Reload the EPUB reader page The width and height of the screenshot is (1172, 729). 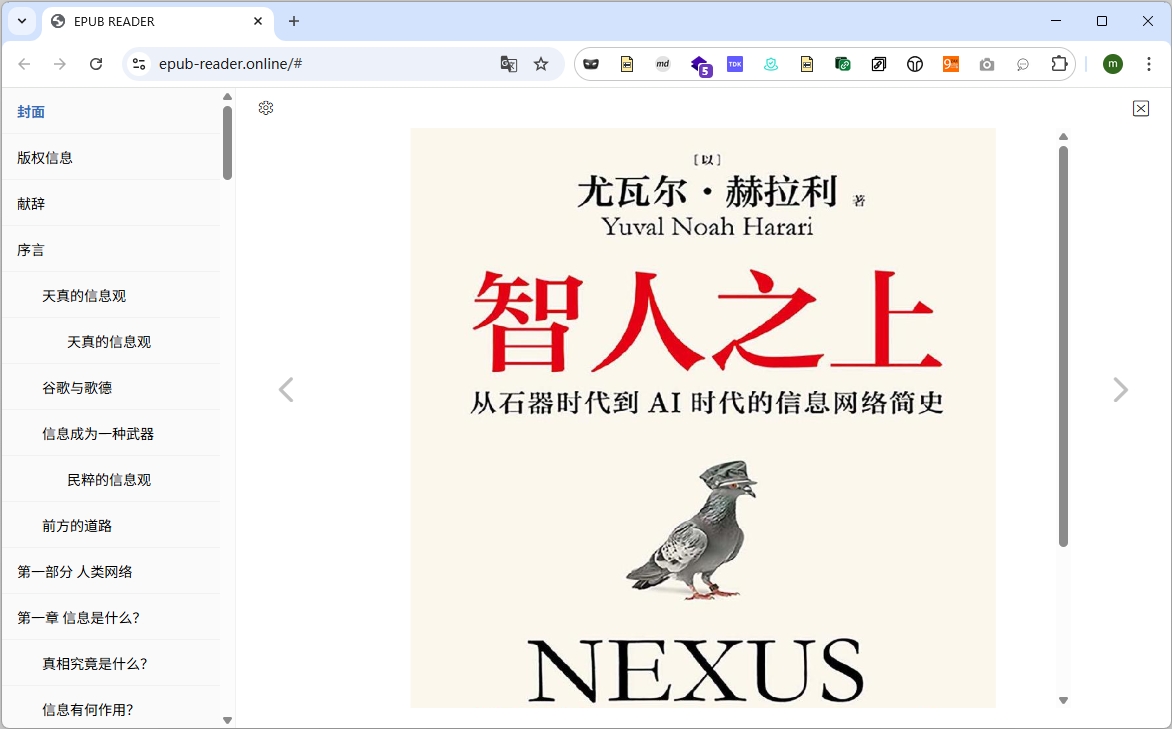(x=96, y=64)
